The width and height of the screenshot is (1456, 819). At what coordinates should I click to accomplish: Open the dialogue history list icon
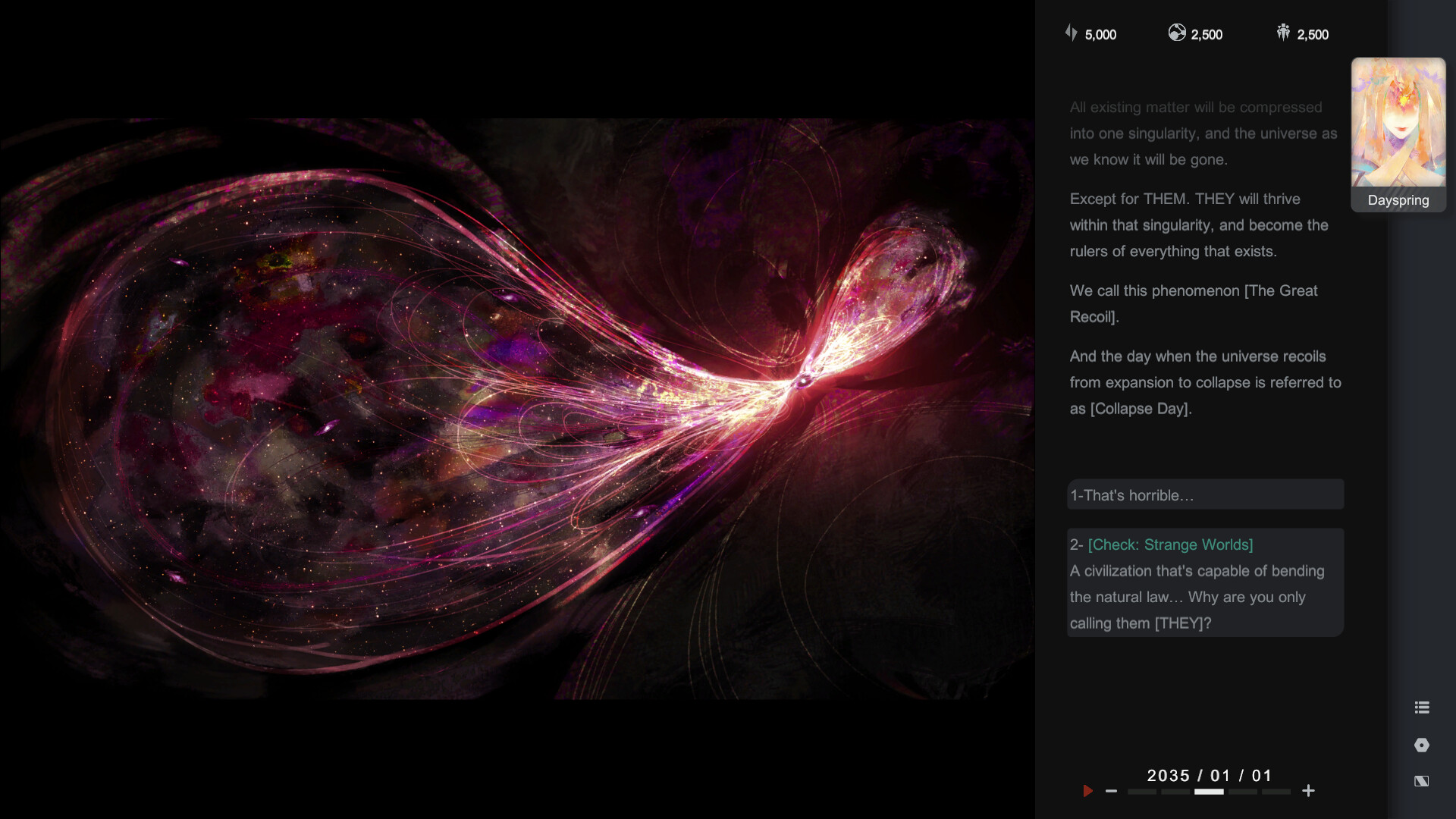click(1422, 707)
